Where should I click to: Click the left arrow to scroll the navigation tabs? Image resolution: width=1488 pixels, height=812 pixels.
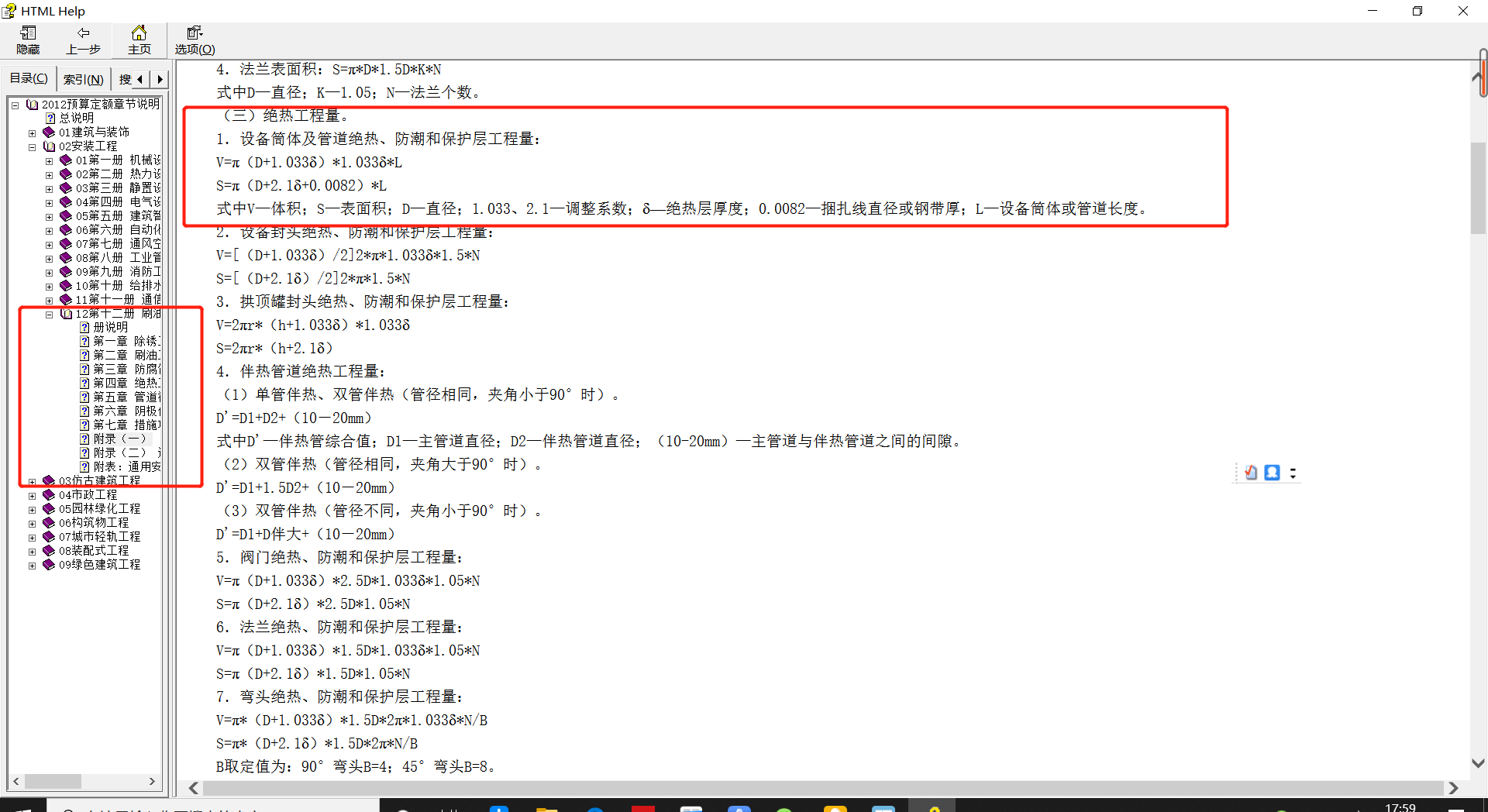(x=140, y=79)
